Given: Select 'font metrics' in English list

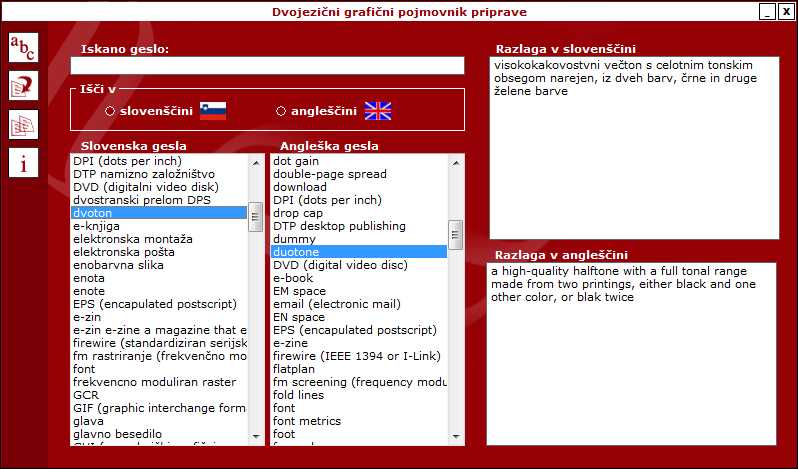Looking at the screenshot, I should [x=307, y=421].
